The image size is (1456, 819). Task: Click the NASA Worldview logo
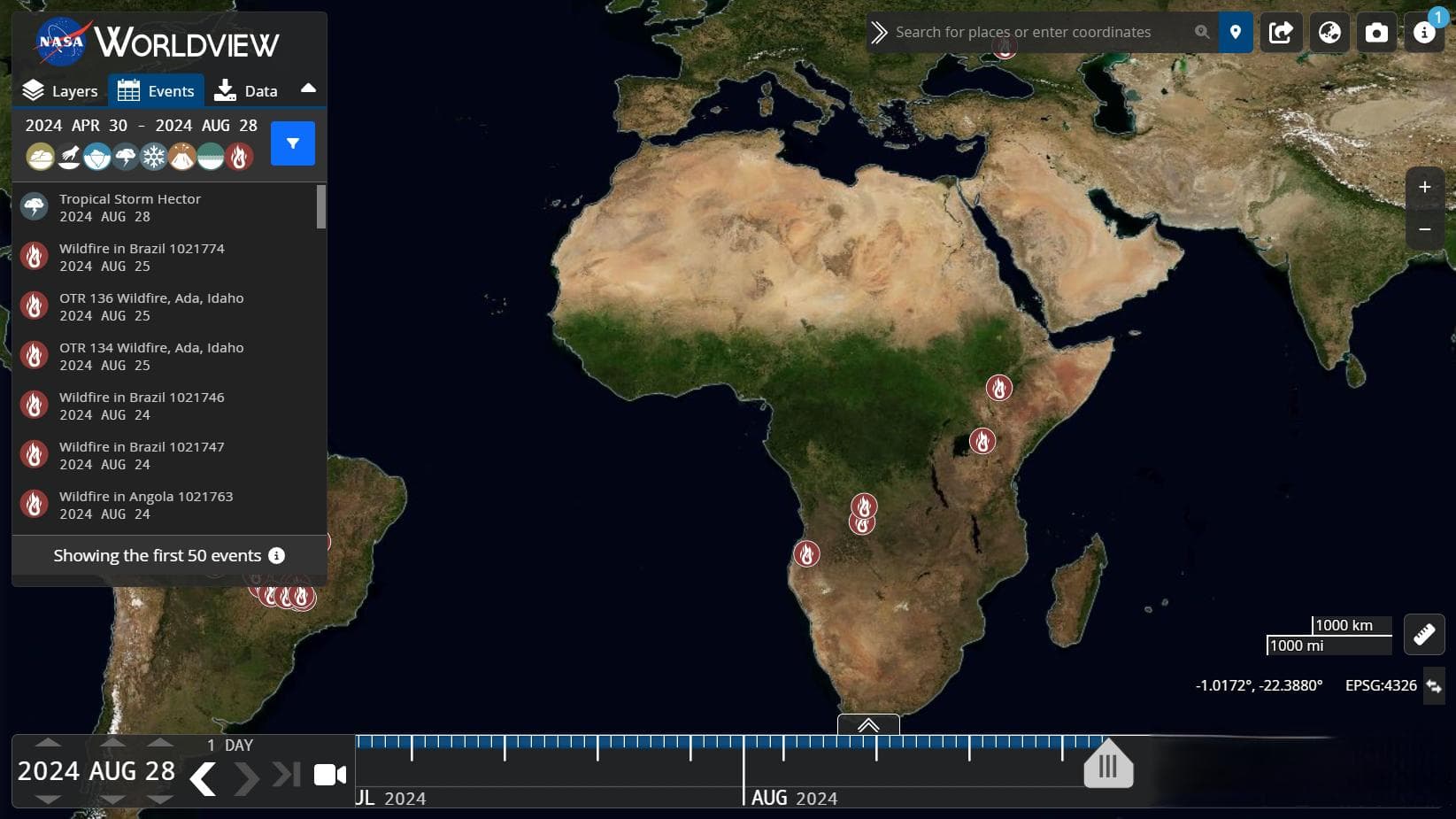[x=158, y=42]
